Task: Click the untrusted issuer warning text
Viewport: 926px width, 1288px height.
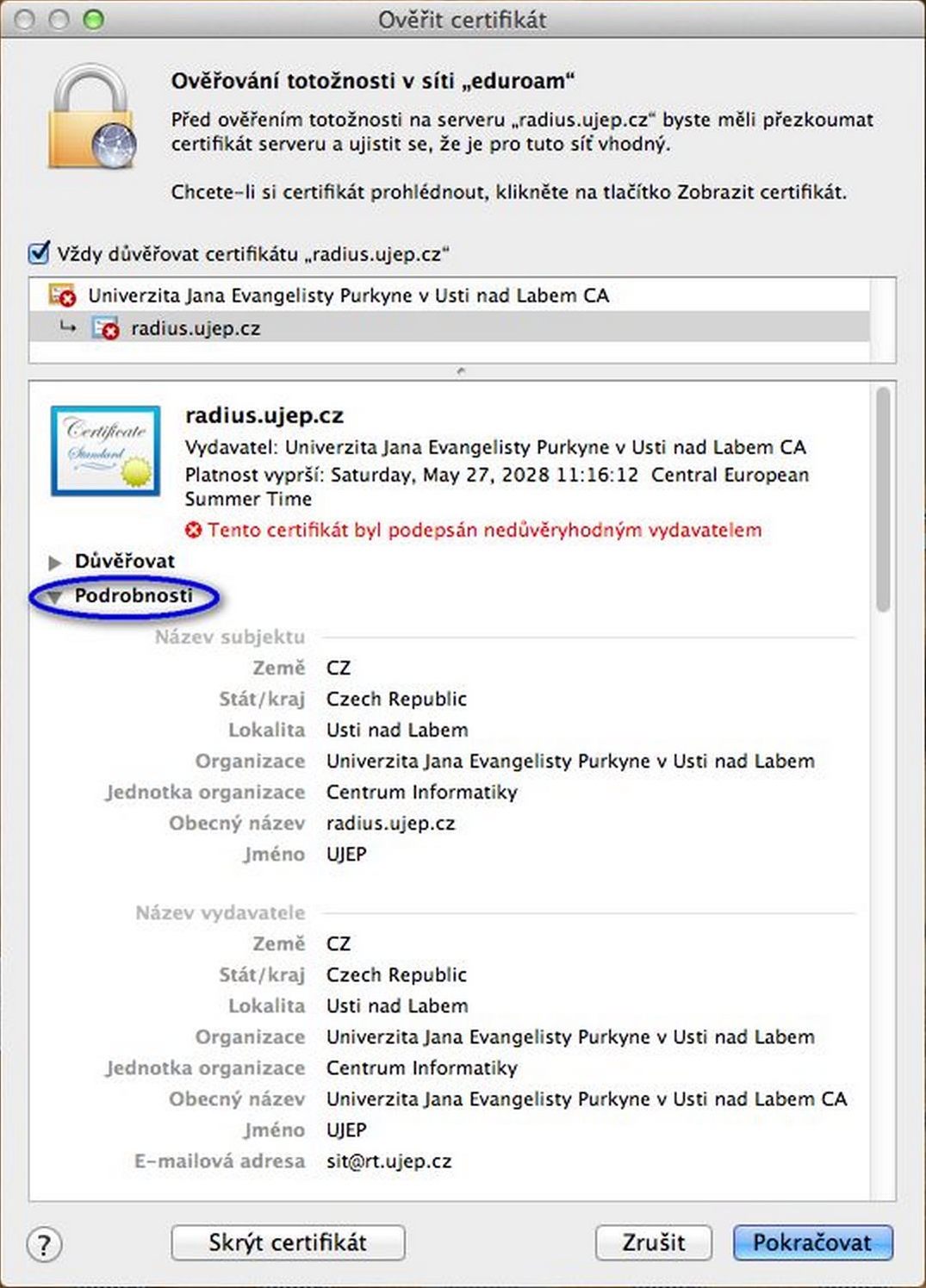Action: point(484,530)
